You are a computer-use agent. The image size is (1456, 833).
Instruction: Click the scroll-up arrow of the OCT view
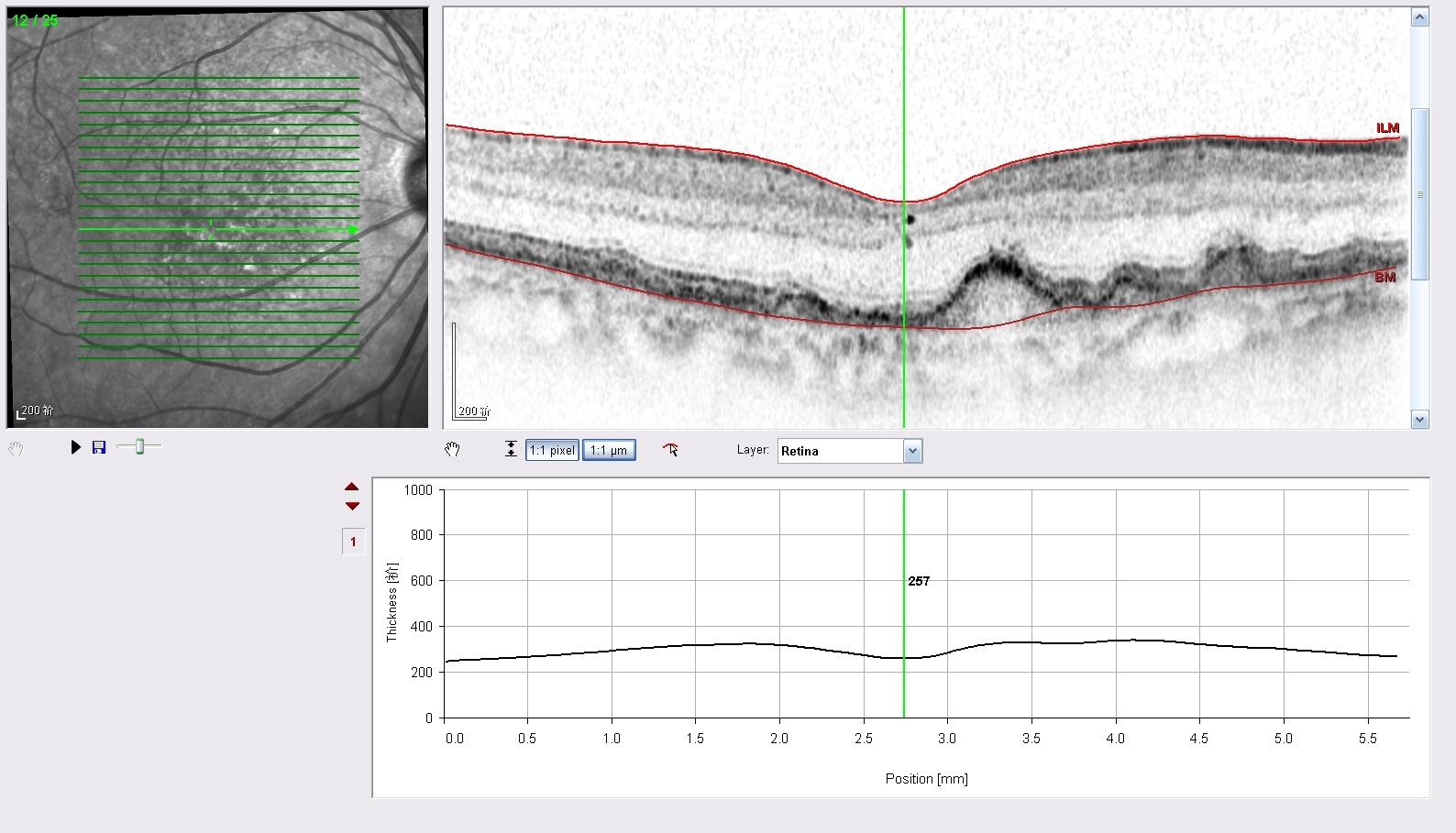coord(1420,17)
